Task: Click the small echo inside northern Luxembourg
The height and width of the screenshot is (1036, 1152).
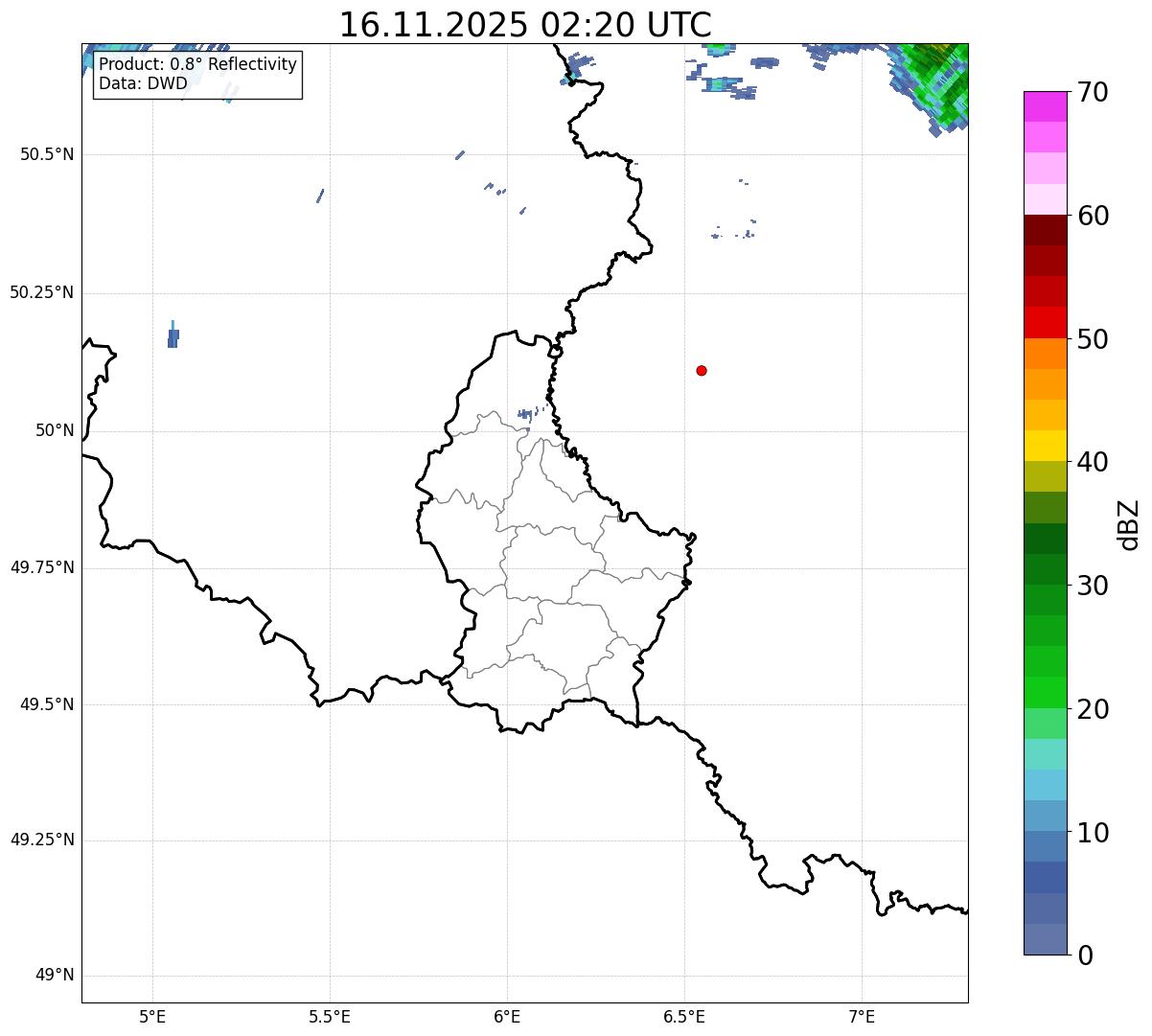Action: pyautogui.click(x=525, y=414)
